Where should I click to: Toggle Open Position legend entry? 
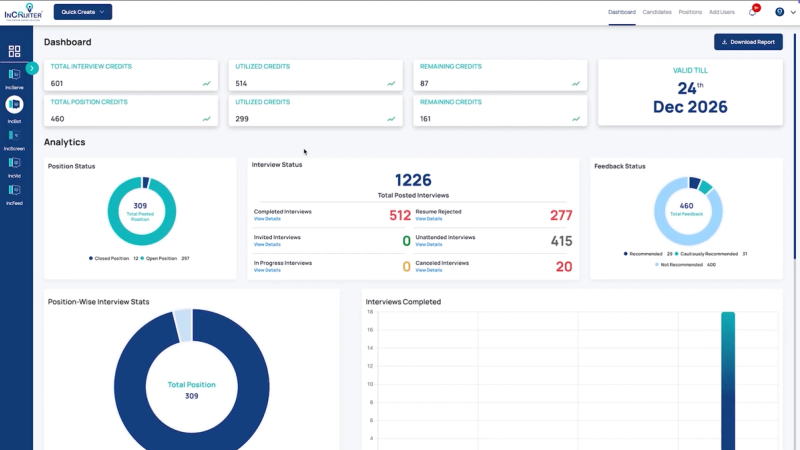click(x=159, y=258)
